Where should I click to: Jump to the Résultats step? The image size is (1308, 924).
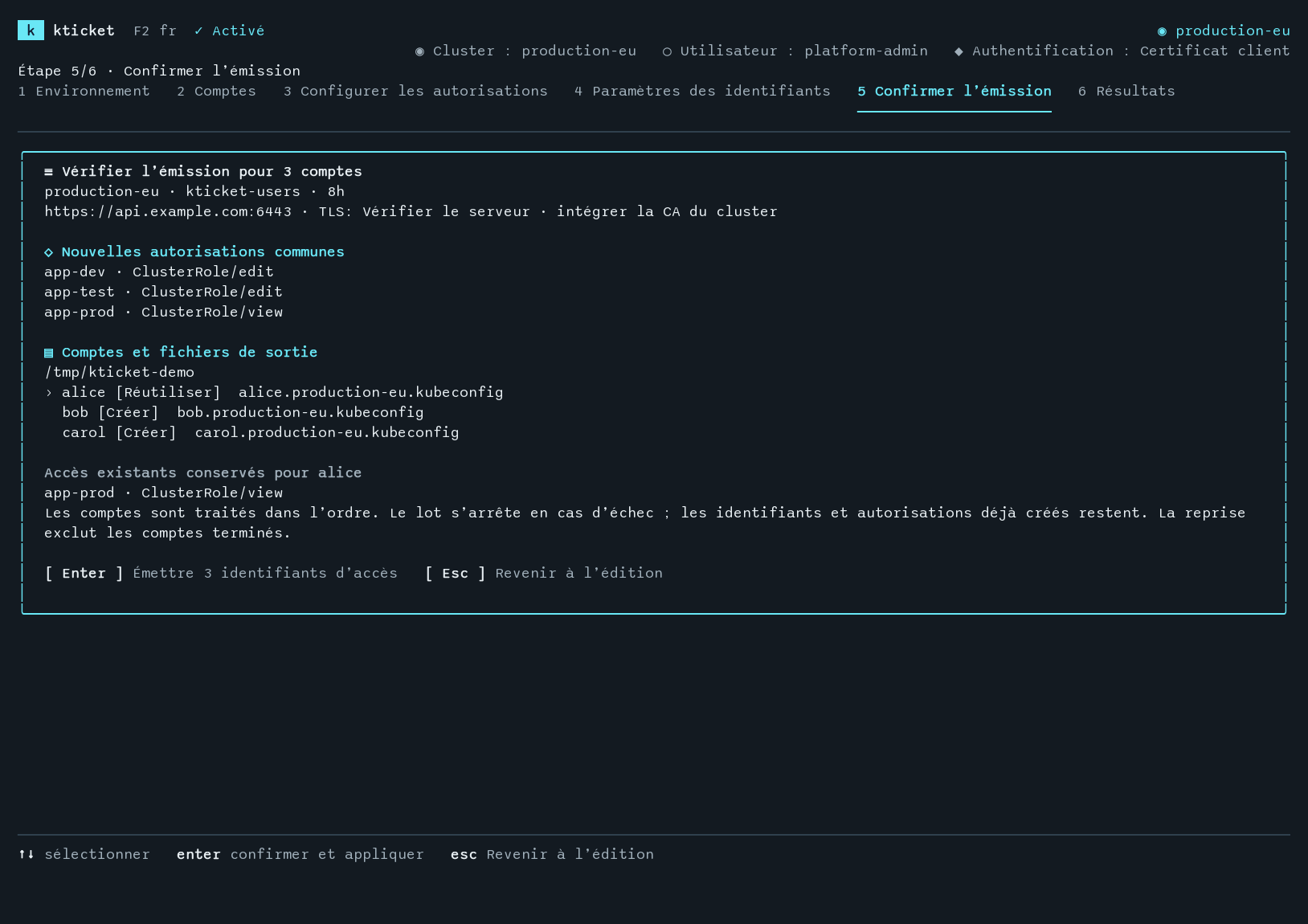point(1126,92)
